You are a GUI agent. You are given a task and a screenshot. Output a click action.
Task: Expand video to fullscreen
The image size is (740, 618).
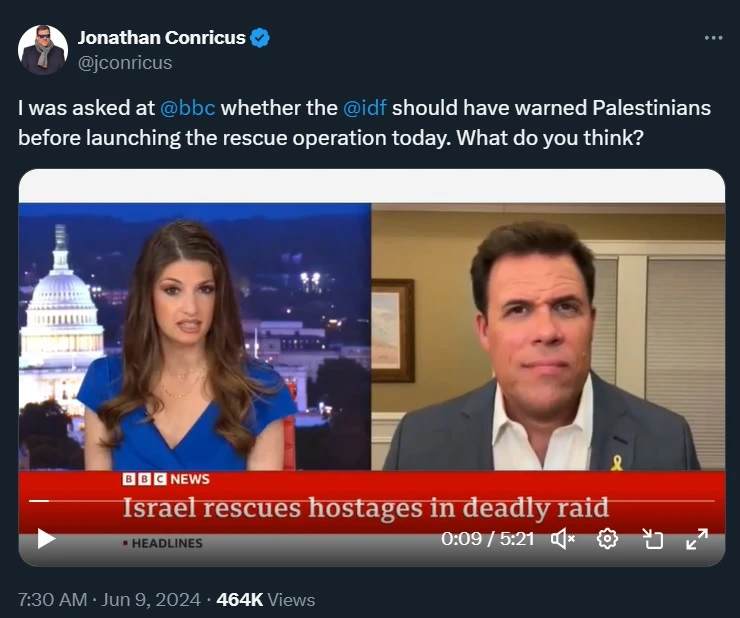click(x=697, y=539)
